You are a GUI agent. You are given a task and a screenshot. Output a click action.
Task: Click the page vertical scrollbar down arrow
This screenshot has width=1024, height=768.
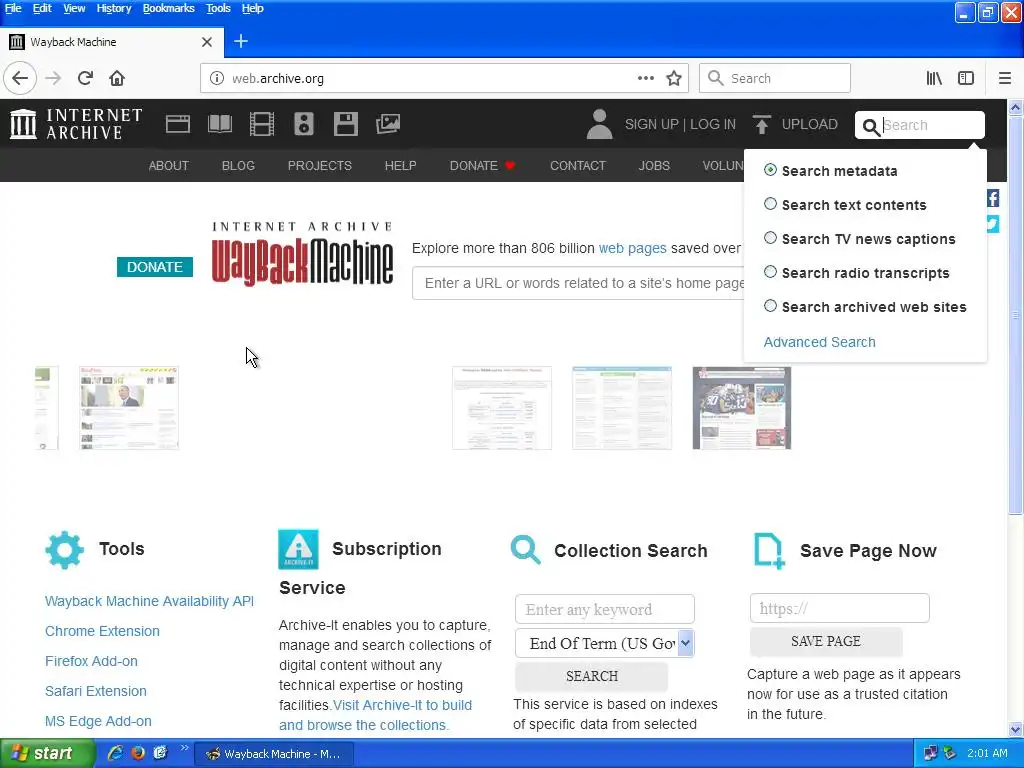tap(1016, 729)
